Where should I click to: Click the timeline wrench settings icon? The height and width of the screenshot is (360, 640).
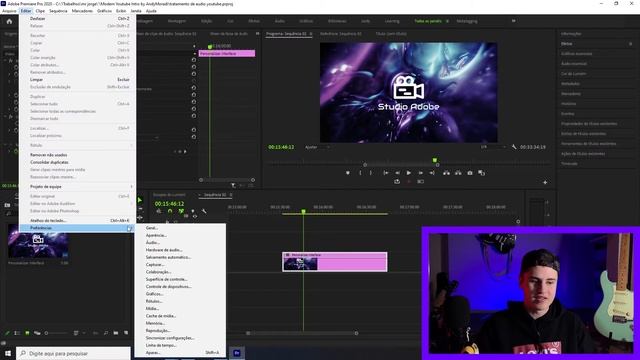pyautogui.click(x=204, y=211)
